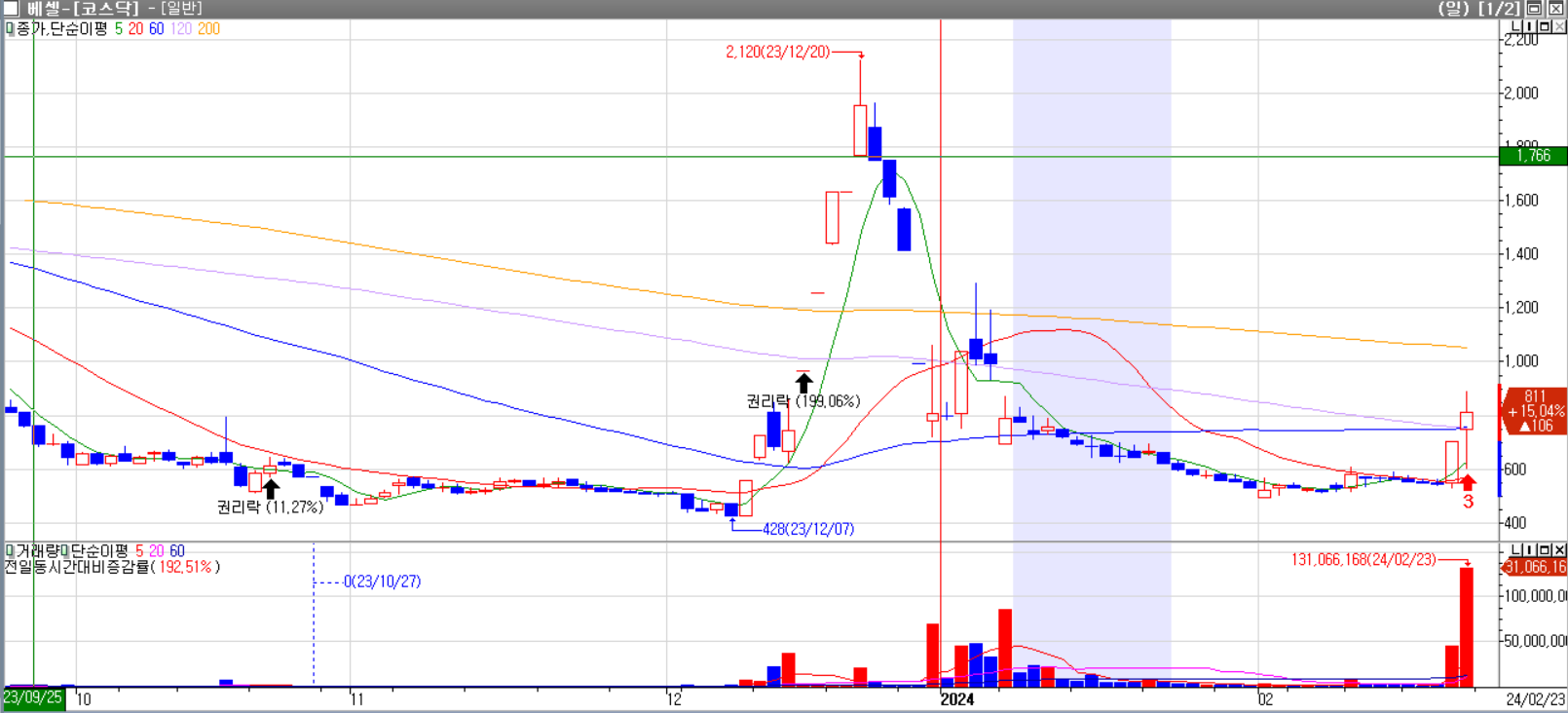The image size is (1568, 713).
Task: Click the price panel I (invert) icon
Action: (x=1530, y=26)
